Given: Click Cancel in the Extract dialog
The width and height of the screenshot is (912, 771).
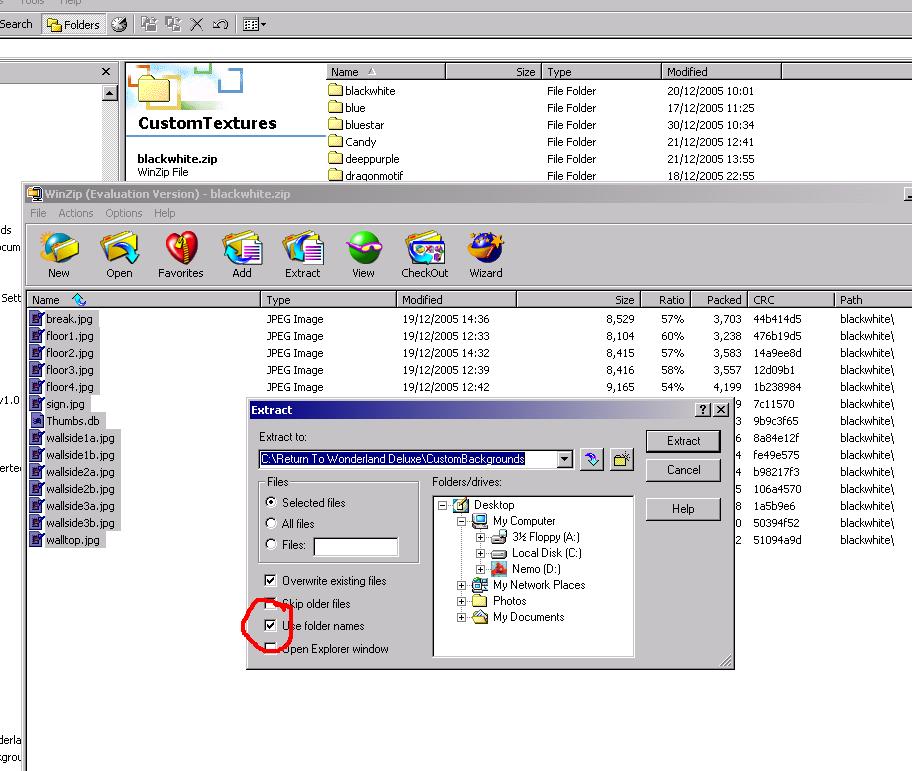Looking at the screenshot, I should coord(683,470).
